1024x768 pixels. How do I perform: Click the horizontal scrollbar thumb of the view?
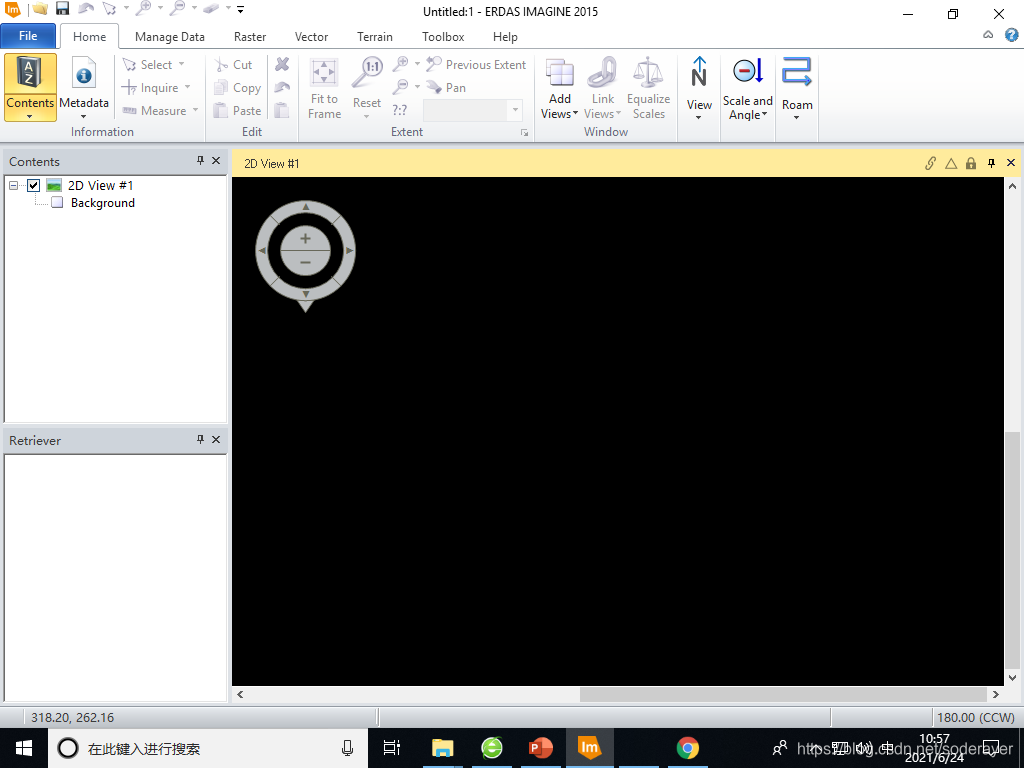click(x=783, y=694)
